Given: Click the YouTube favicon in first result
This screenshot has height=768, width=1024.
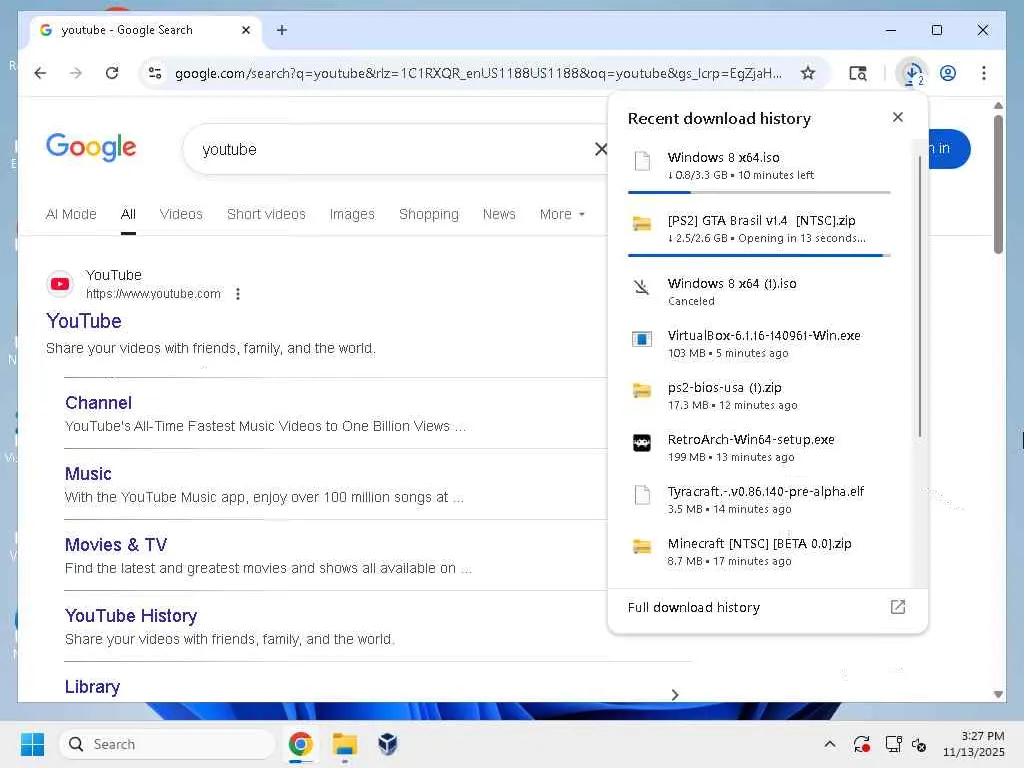Looking at the screenshot, I should [59, 284].
